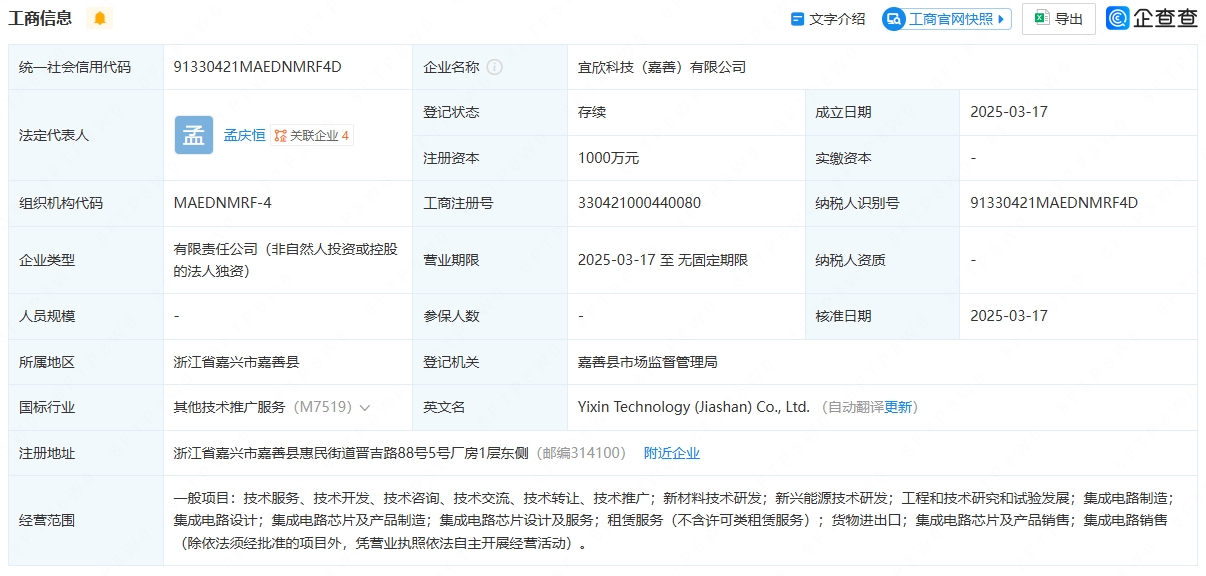
Task: Click the 嘉善县市场监督管理局 registration authority
Action: point(647,362)
